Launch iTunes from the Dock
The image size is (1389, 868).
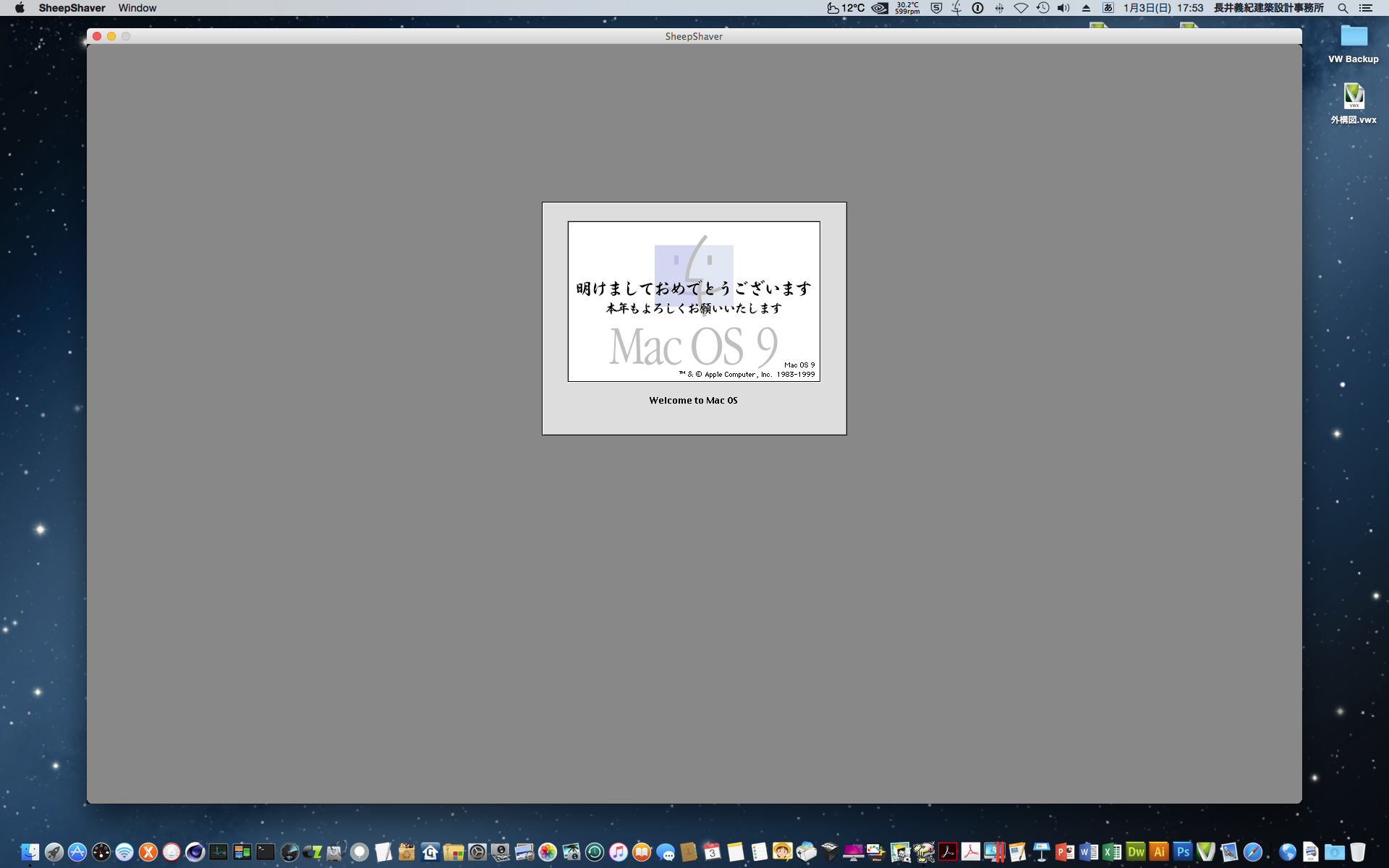pos(619,852)
